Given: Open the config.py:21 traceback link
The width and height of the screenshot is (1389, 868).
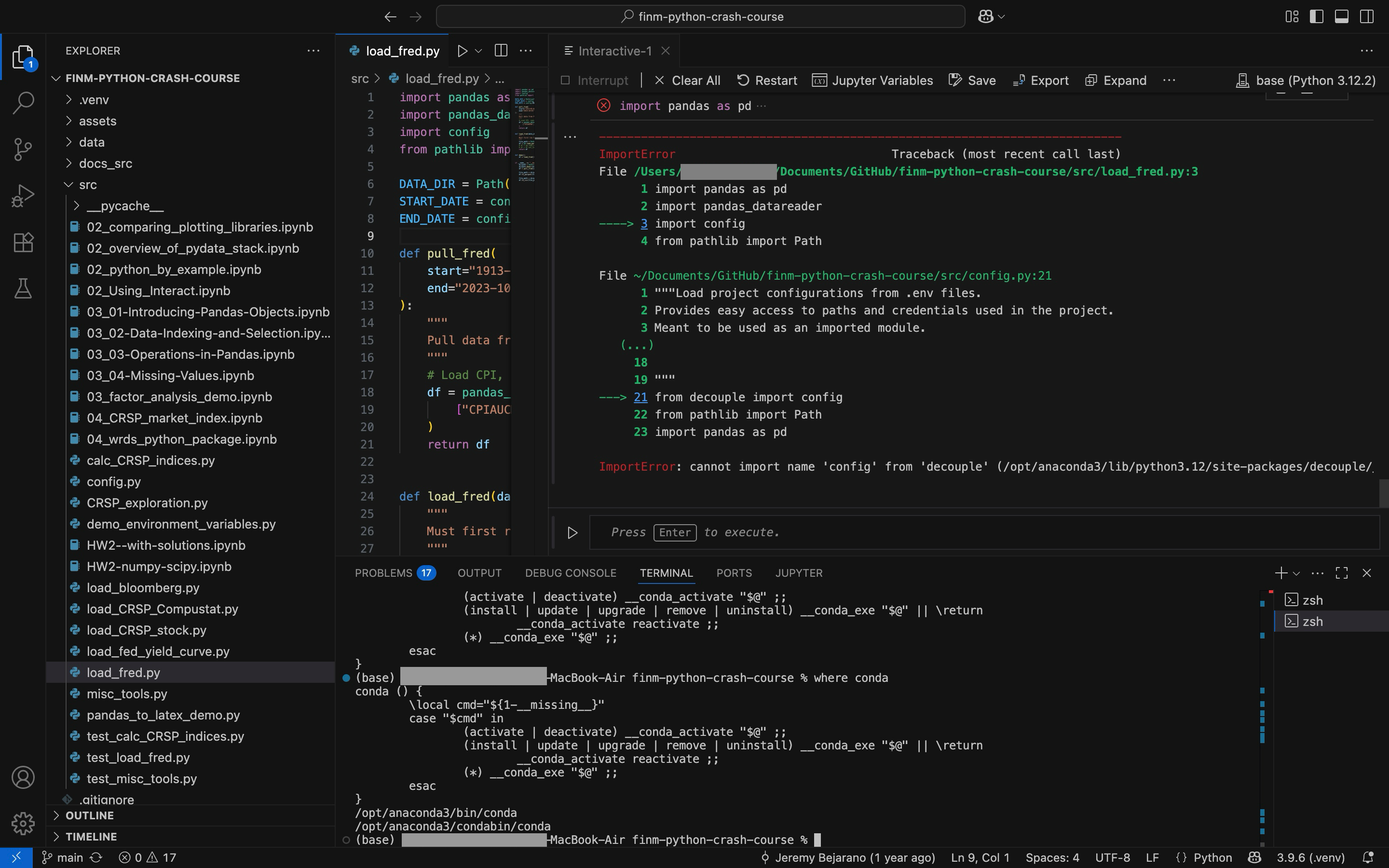Looking at the screenshot, I should pos(843,275).
